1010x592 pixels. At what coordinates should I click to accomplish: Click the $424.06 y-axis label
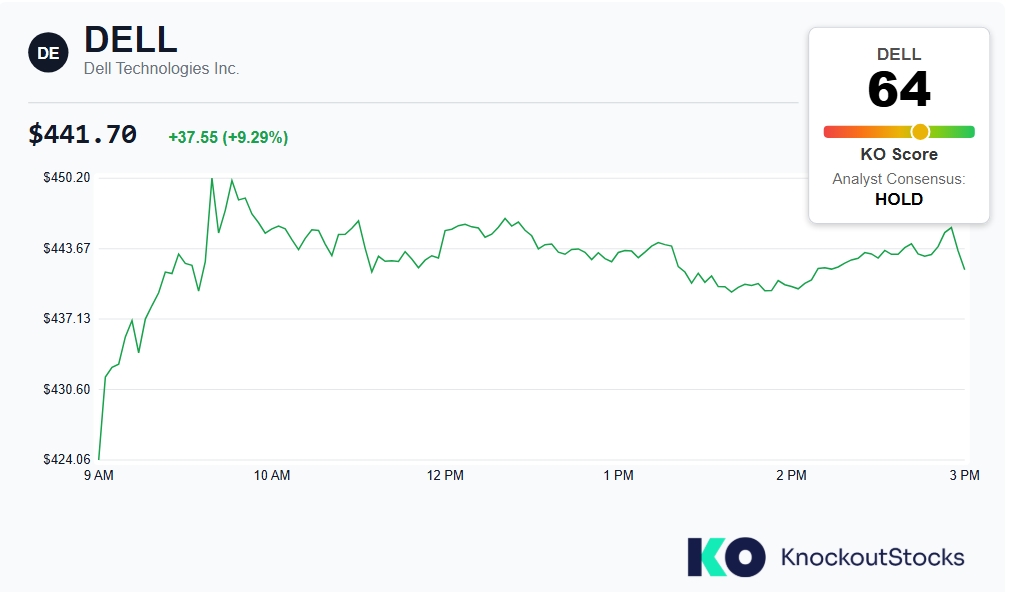[67, 459]
